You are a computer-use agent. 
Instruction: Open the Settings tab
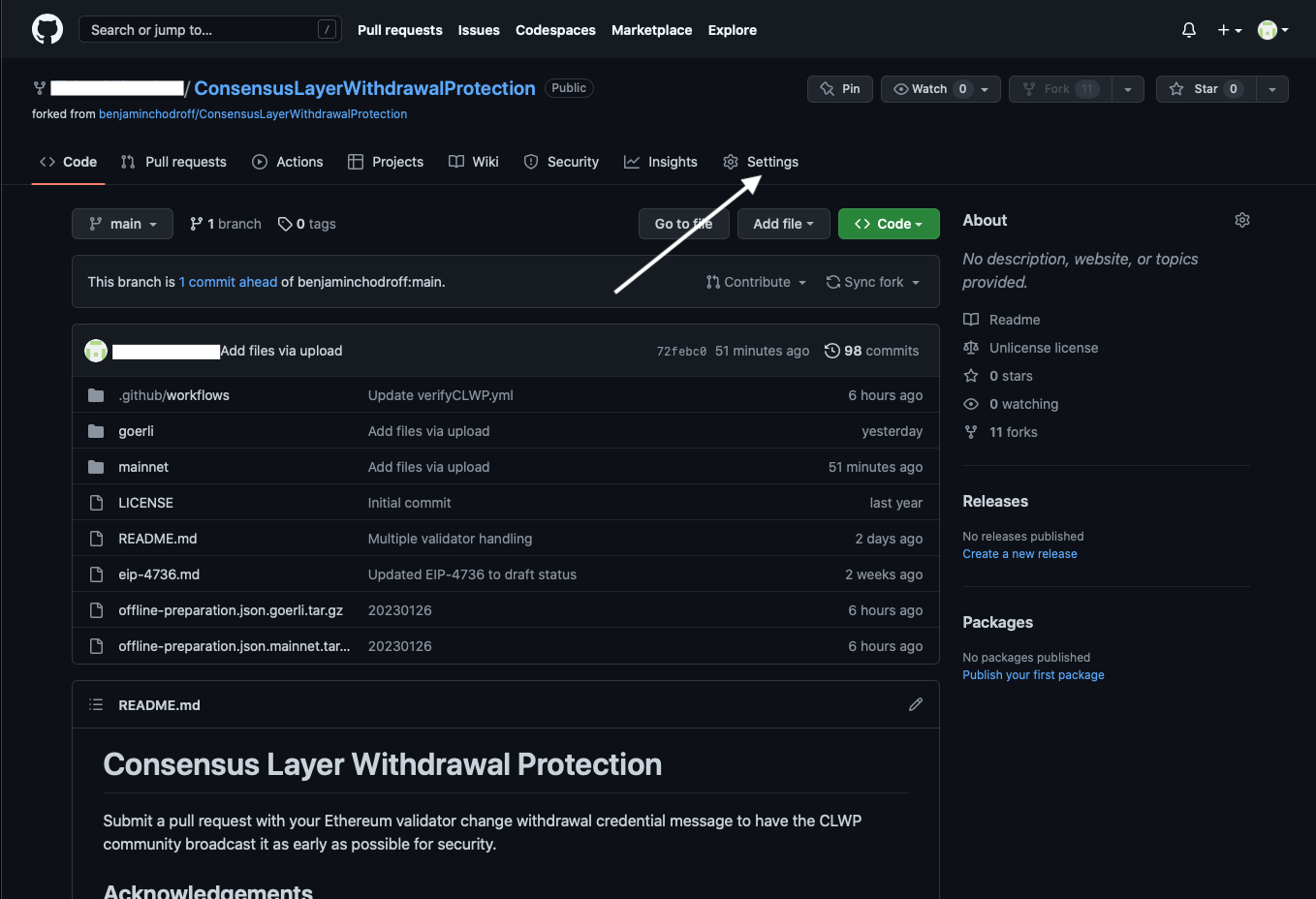[x=761, y=162]
